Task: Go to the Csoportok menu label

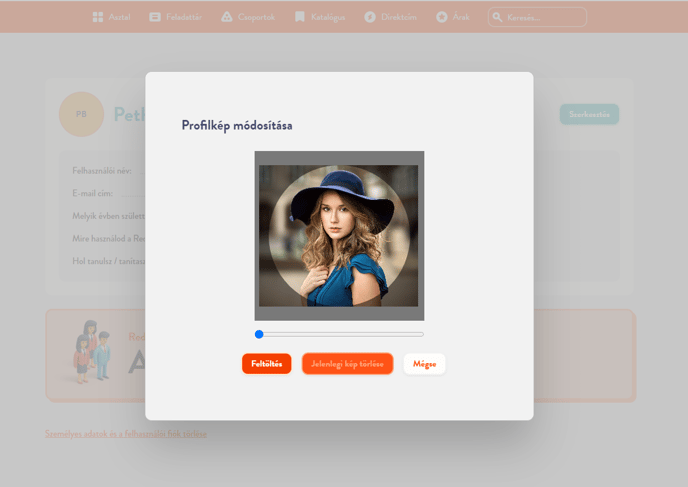Action: [256, 17]
